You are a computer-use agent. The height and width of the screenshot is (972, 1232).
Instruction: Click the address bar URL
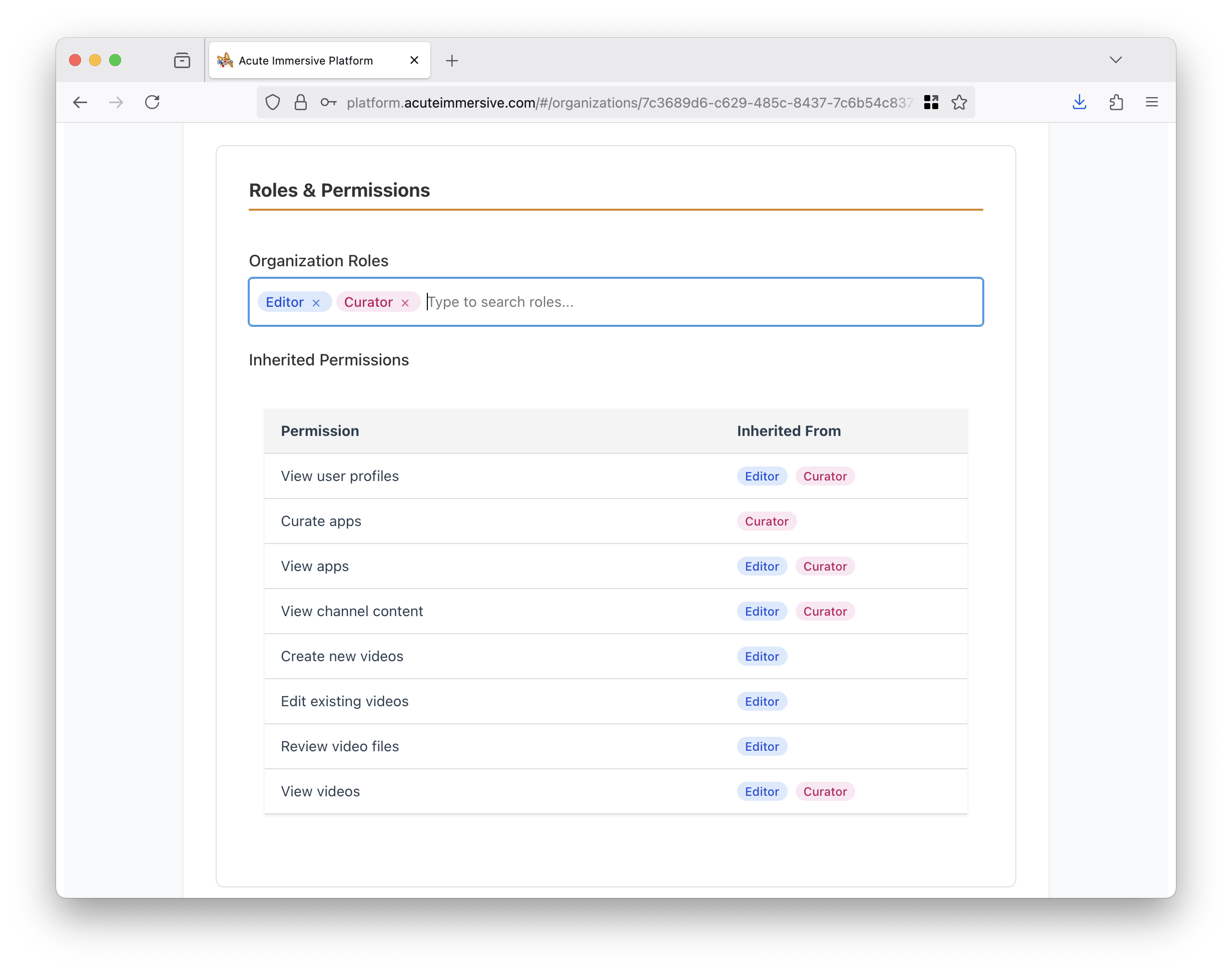coord(626,103)
